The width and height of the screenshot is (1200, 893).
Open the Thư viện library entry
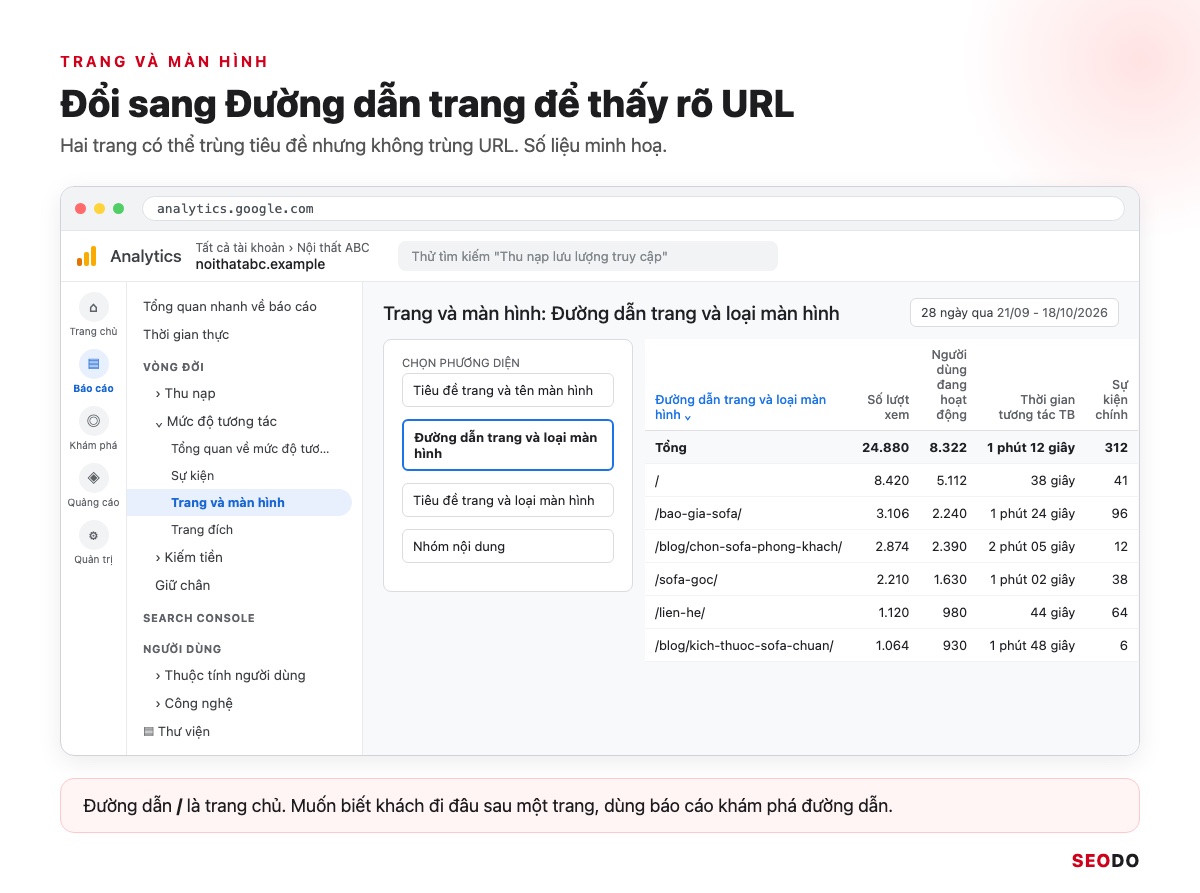177,731
